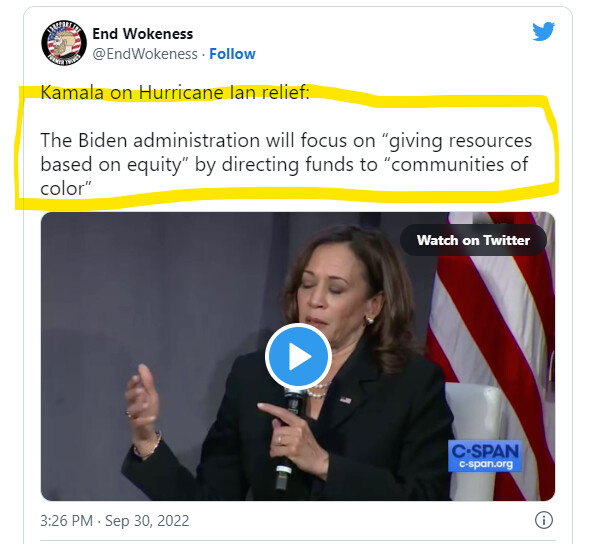Click the word 'color' in the tweet
This screenshot has width=615, height=544.
(62, 189)
